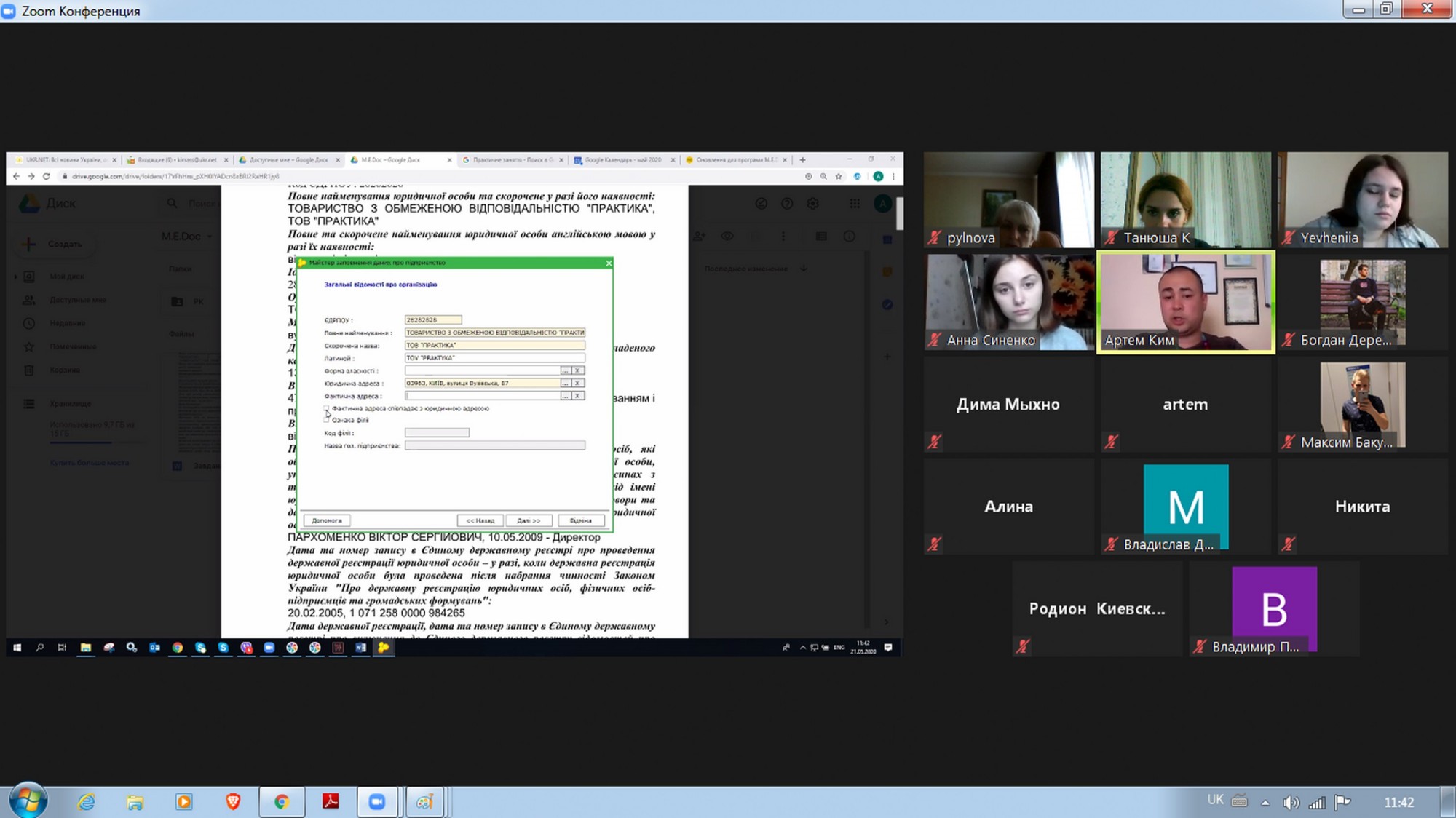Open Adobe Acrobat from the taskbar

click(x=331, y=801)
